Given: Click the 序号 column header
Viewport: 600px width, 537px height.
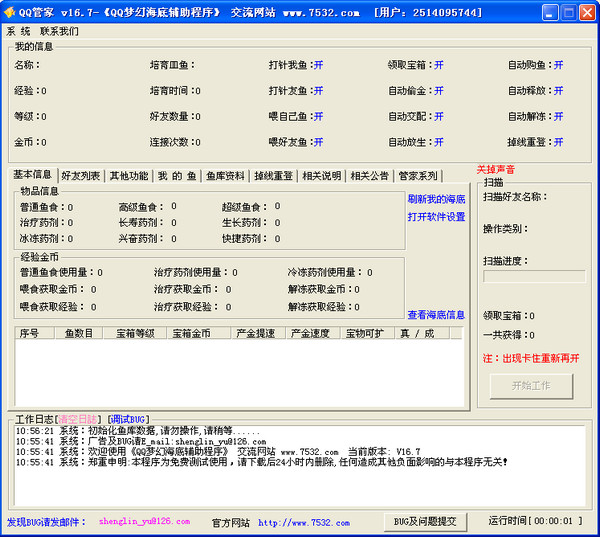Looking at the screenshot, I should pos(35,333).
